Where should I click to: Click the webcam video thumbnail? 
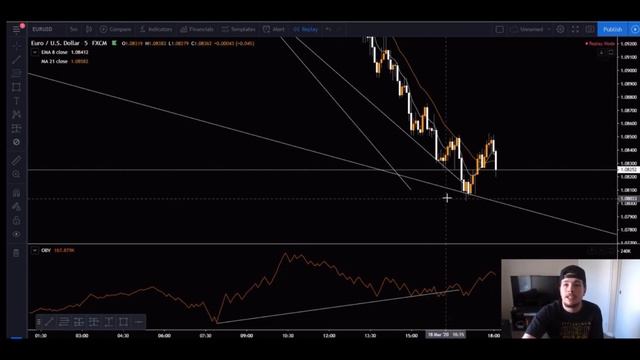[x=570, y=299]
